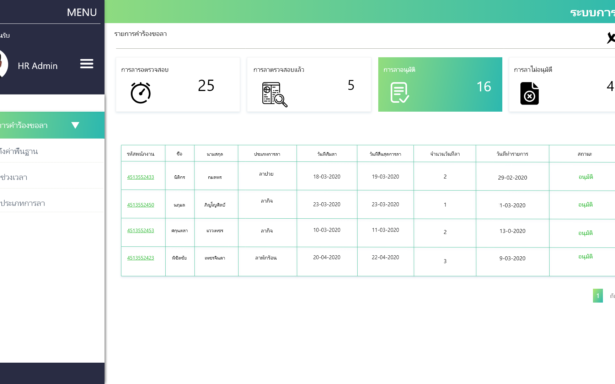Open employee ID 4513552423 link
615x384 pixels.
coord(140,258)
